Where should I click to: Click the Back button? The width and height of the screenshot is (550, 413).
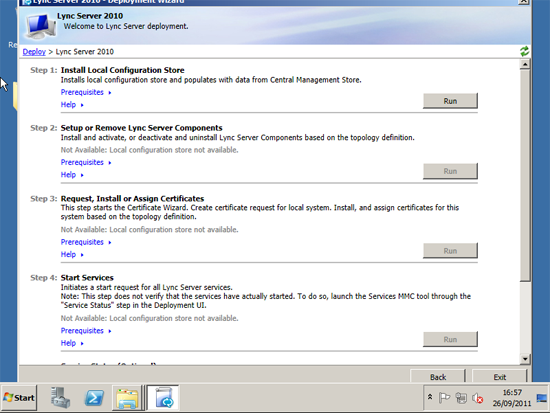[x=438, y=377]
